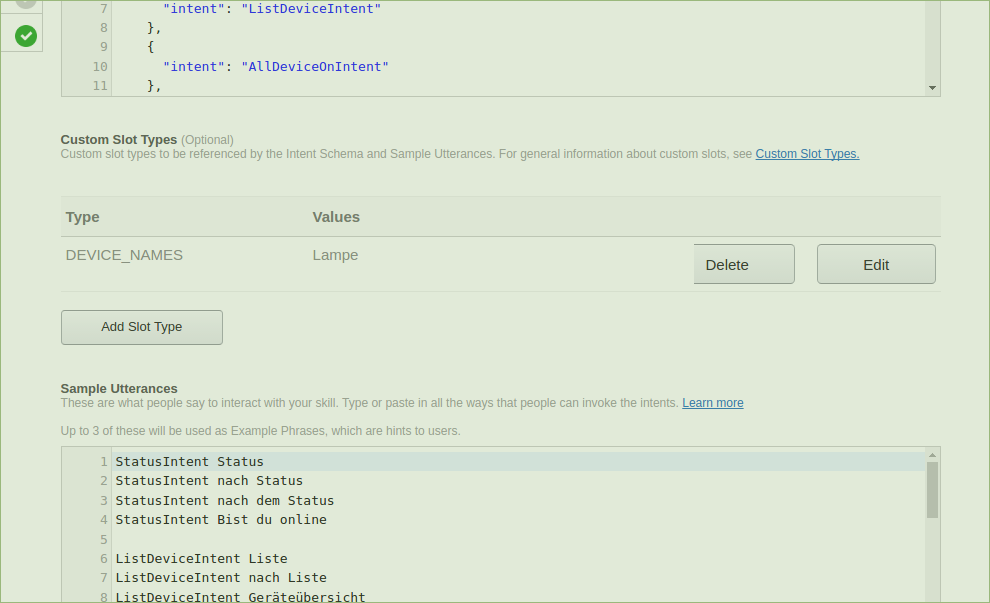990x603 pixels.
Task: Click "AllDeviceOnIntent" in the Intent Schema
Action: point(314,67)
